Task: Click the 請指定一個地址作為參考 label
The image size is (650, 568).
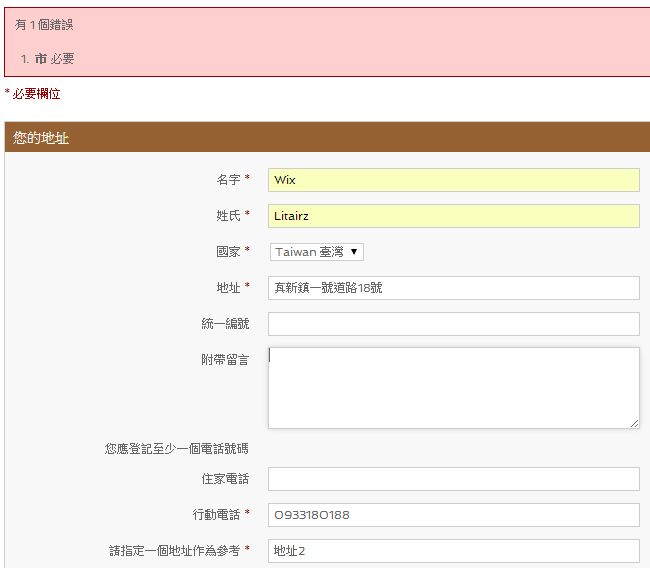Action: tap(175, 551)
